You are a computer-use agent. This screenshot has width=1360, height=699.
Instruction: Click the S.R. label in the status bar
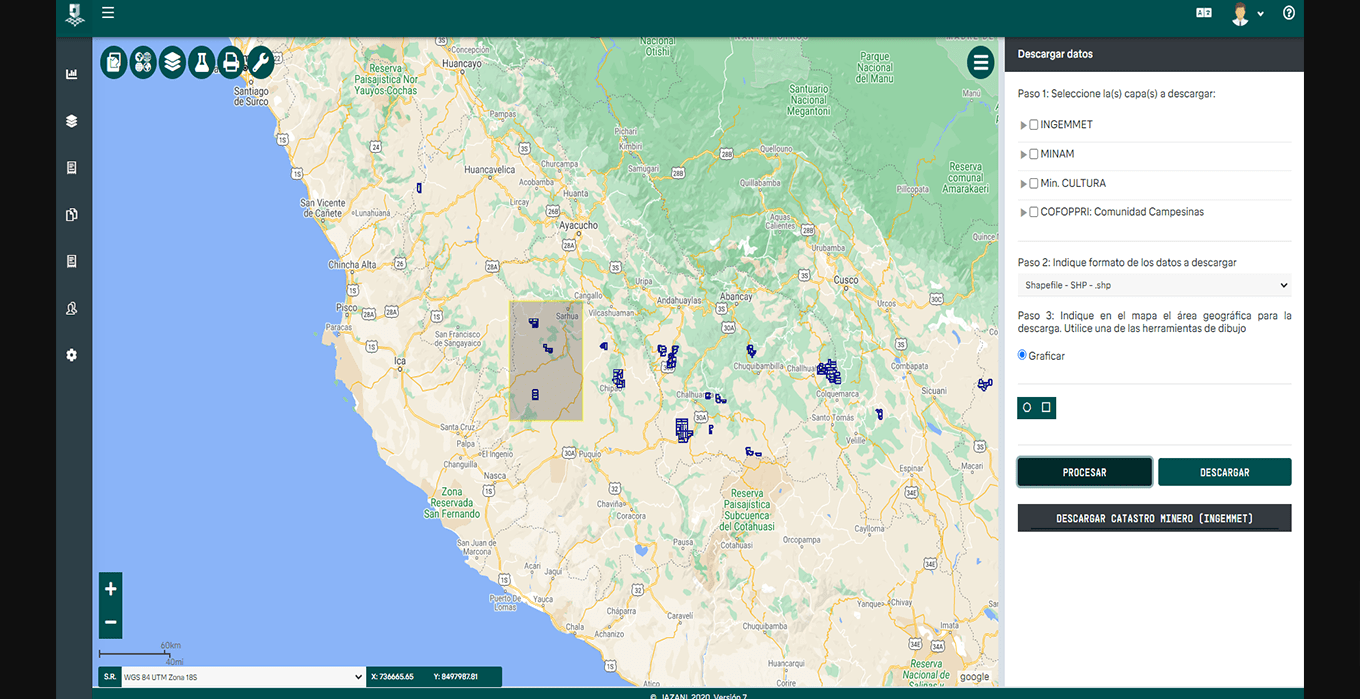point(110,677)
